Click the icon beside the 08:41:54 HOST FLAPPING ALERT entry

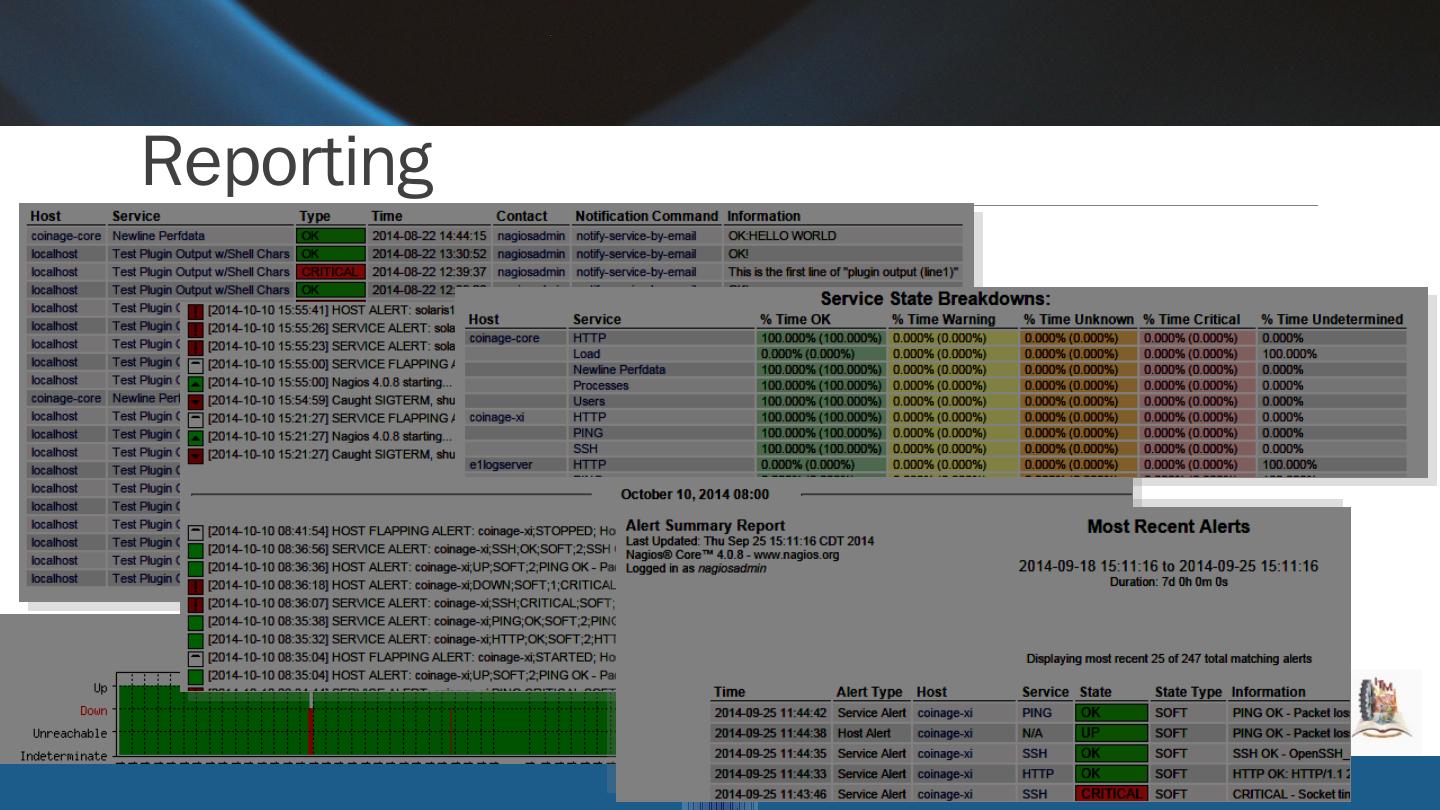(196, 532)
